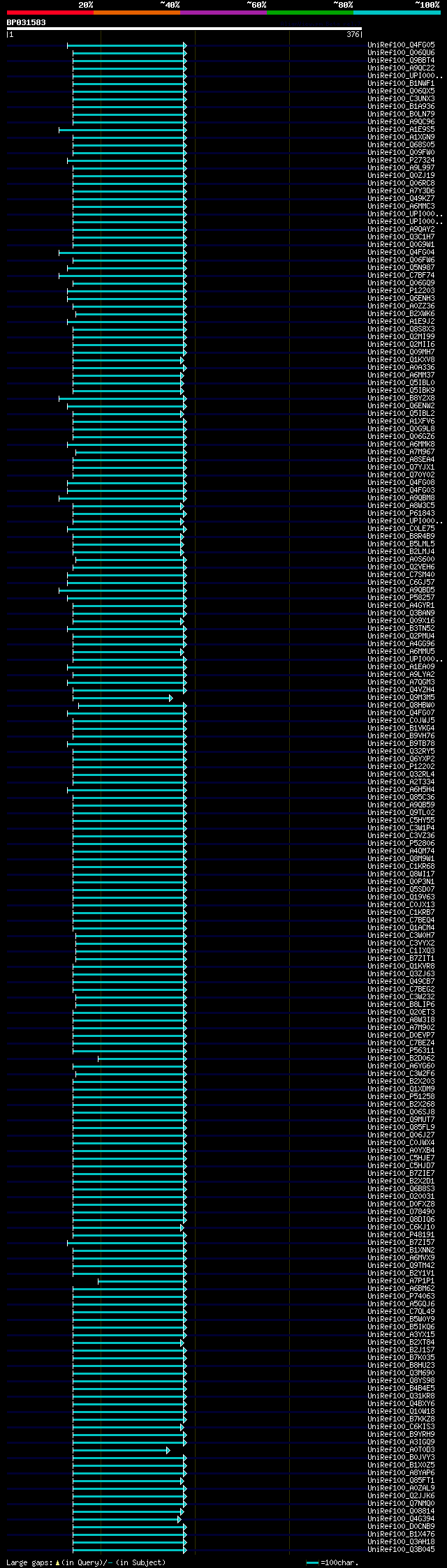The height and width of the screenshot is (1568, 447).
Task: Select hit UniRef100_C3UNX3
Action: [x=401, y=98]
